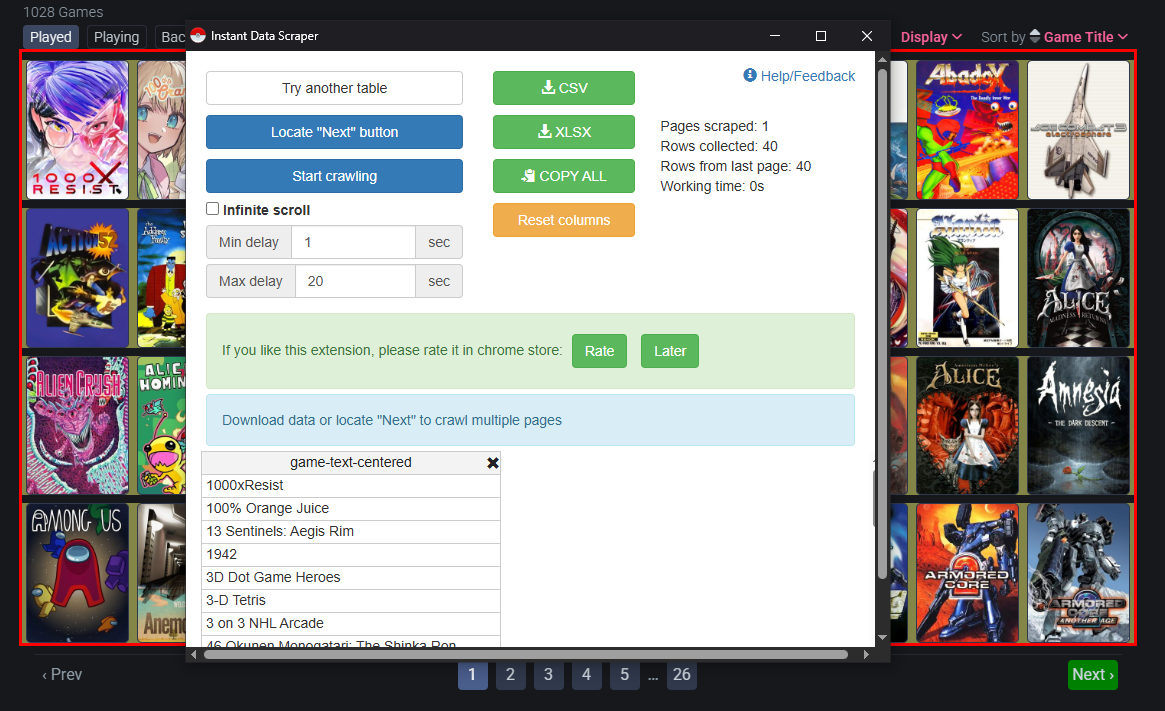Go to page 3 of games
Screen dimensions: 1165x711
point(548,675)
